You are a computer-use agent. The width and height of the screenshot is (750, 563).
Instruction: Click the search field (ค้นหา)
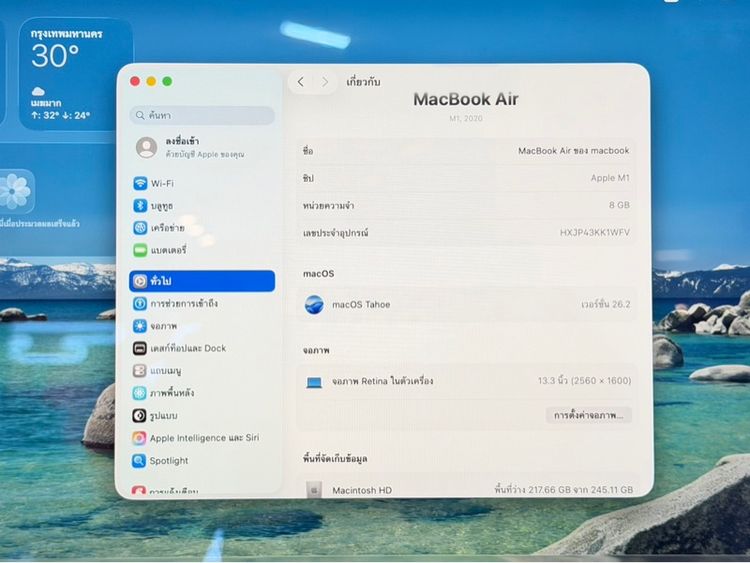coord(202,115)
